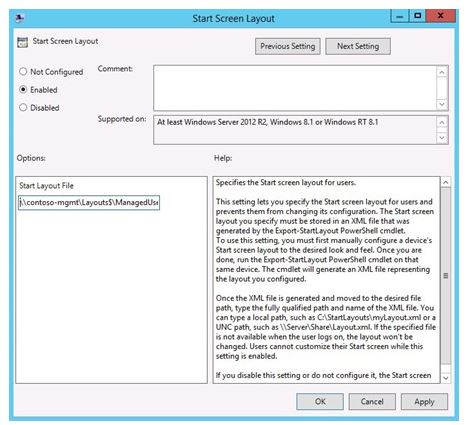
Task: Go to Previous Setting
Action: [x=288, y=46]
